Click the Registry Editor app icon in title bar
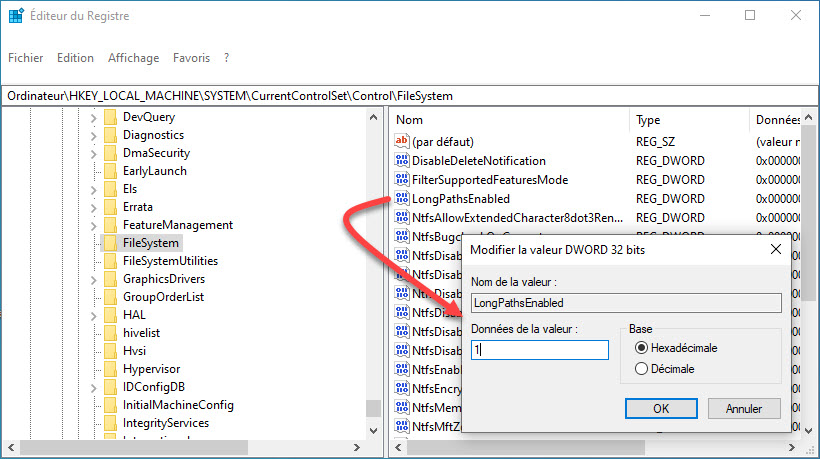The width and height of the screenshot is (820, 459). pos(16,16)
